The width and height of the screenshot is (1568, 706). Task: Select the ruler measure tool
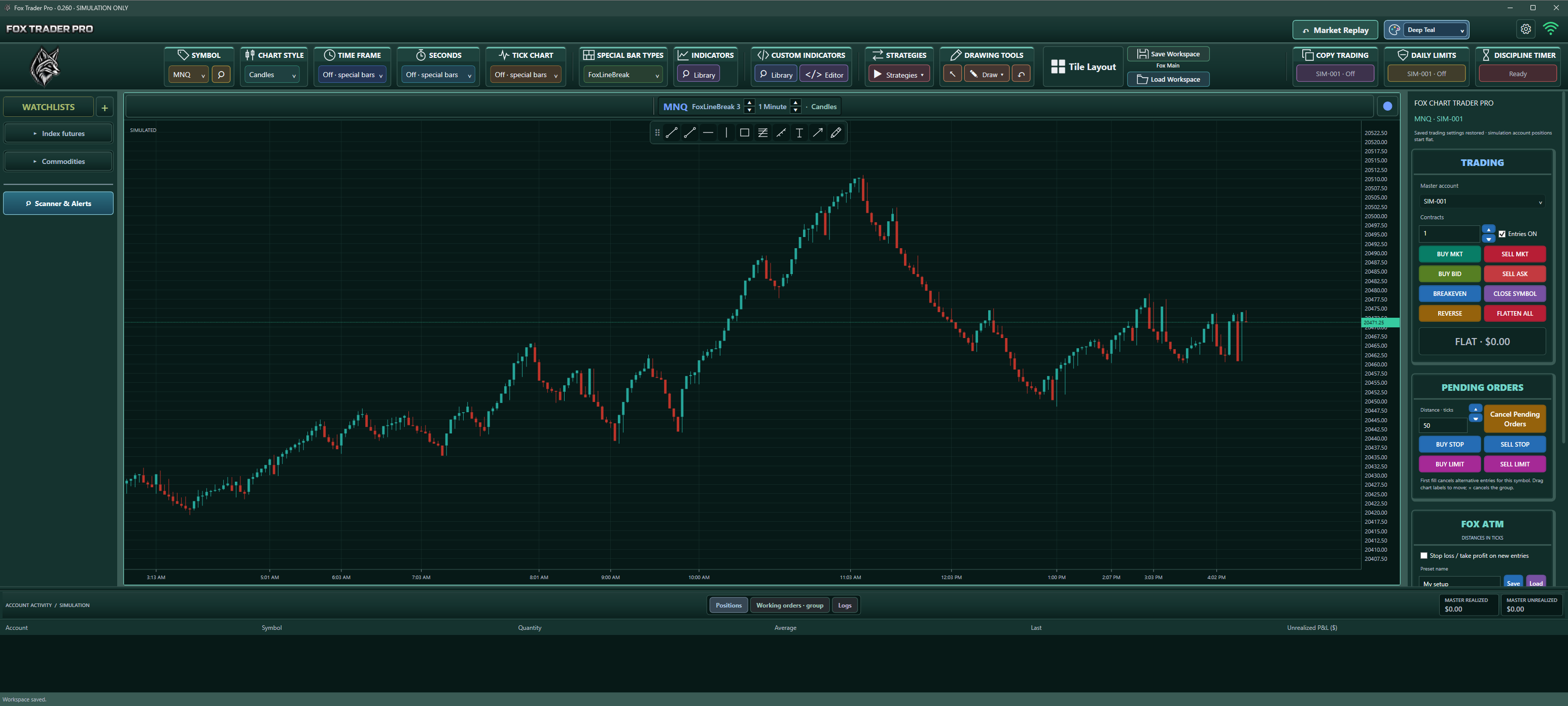[x=781, y=132]
